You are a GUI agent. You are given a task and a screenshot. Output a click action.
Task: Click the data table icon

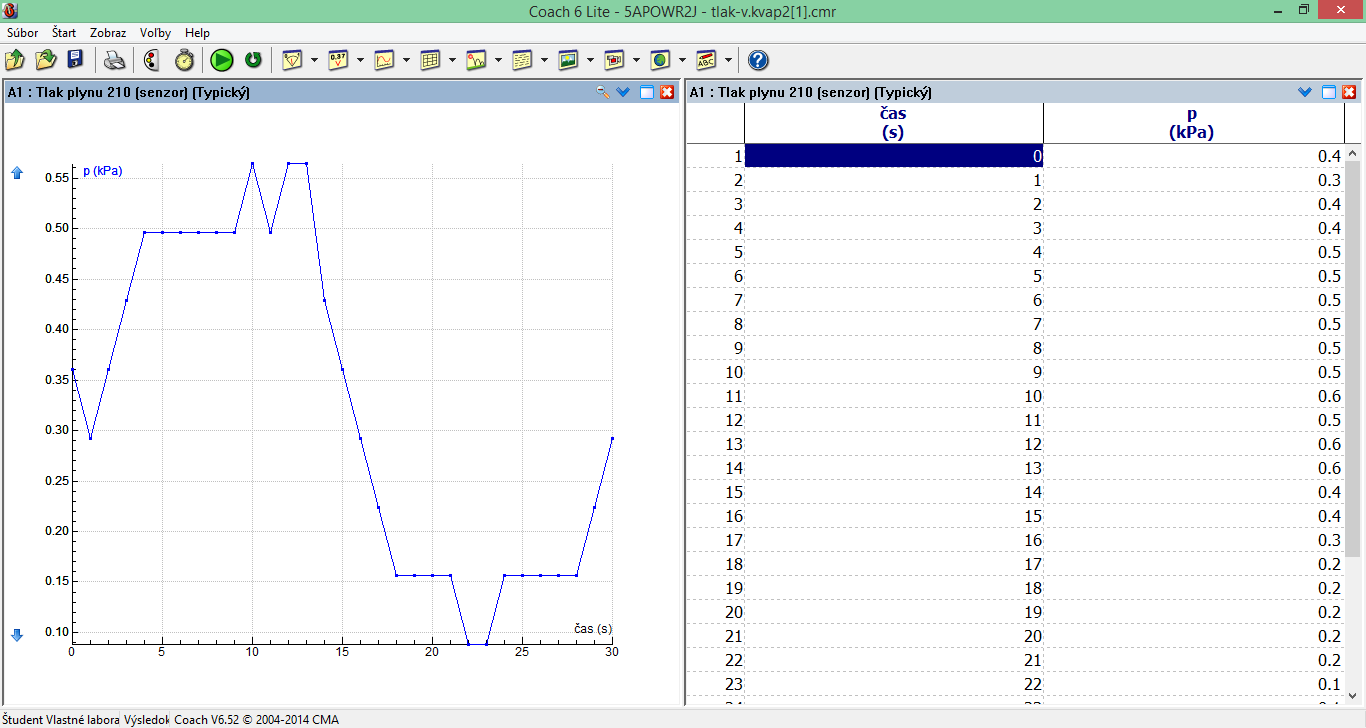click(x=430, y=60)
